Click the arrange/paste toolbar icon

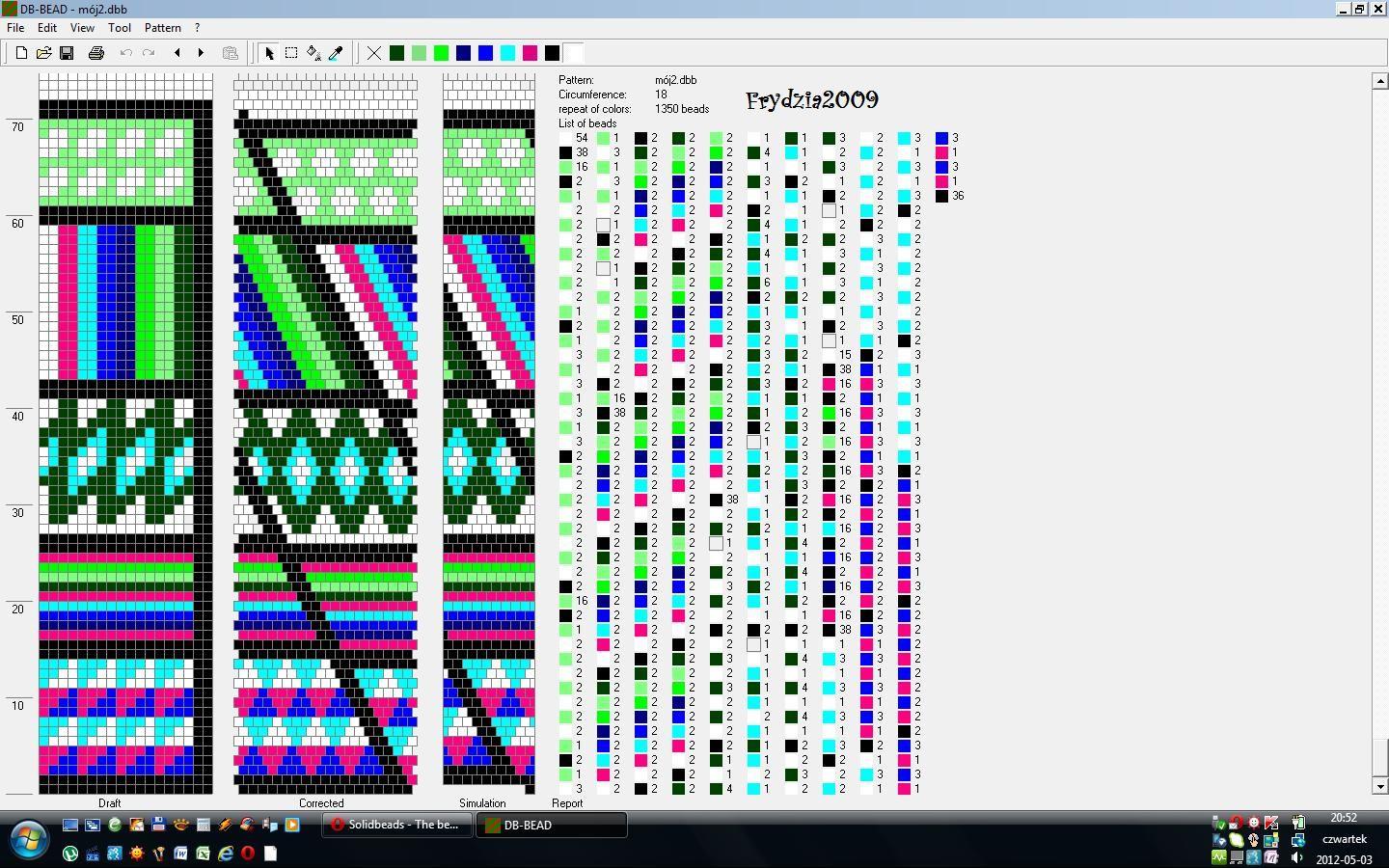230,53
